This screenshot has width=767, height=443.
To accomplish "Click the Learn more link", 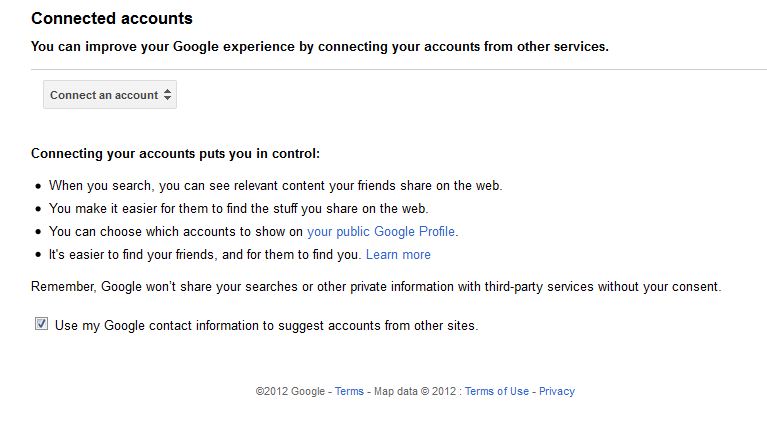I will click(x=398, y=255).
